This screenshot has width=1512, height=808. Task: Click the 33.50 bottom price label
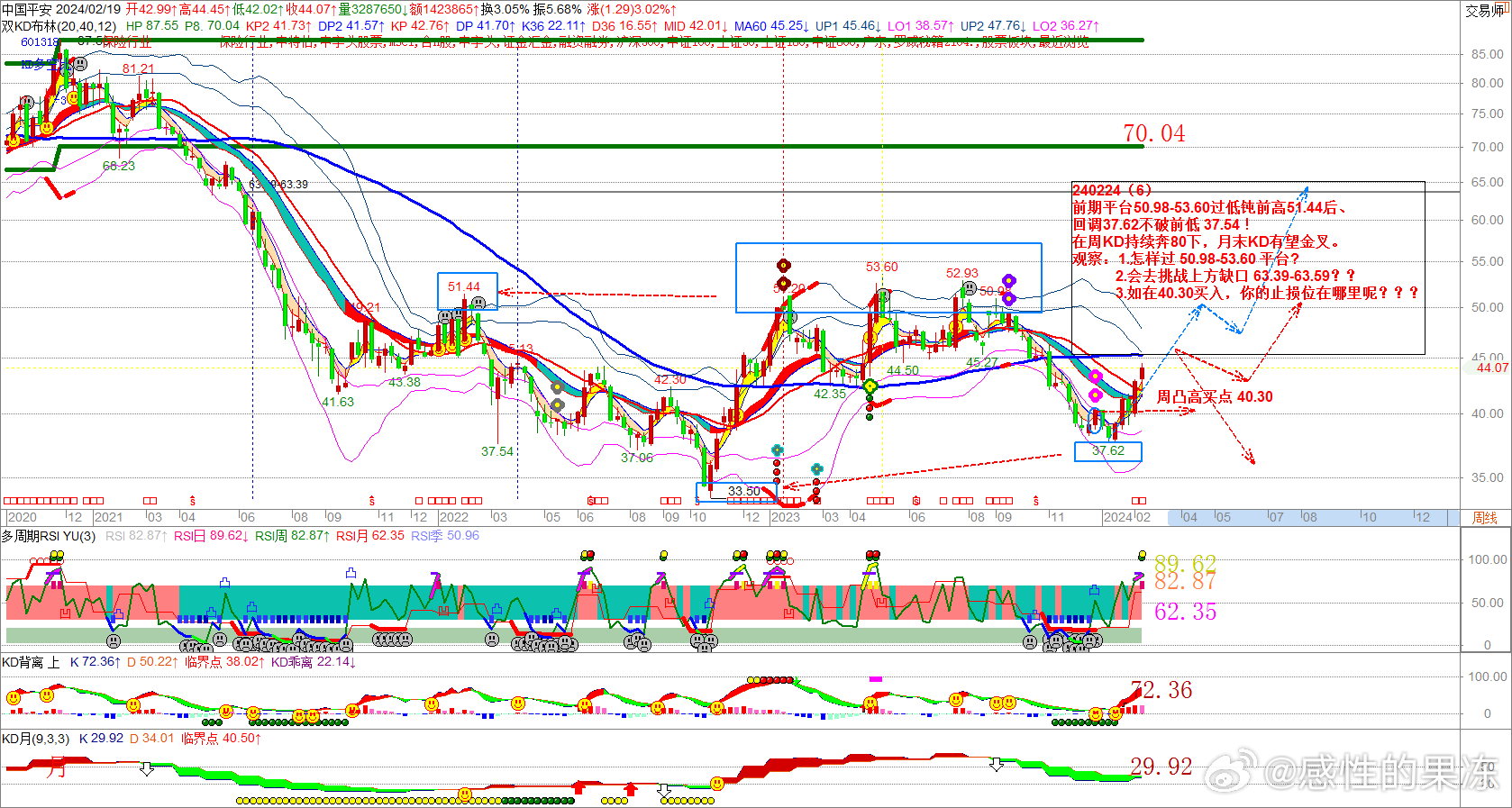tap(744, 492)
